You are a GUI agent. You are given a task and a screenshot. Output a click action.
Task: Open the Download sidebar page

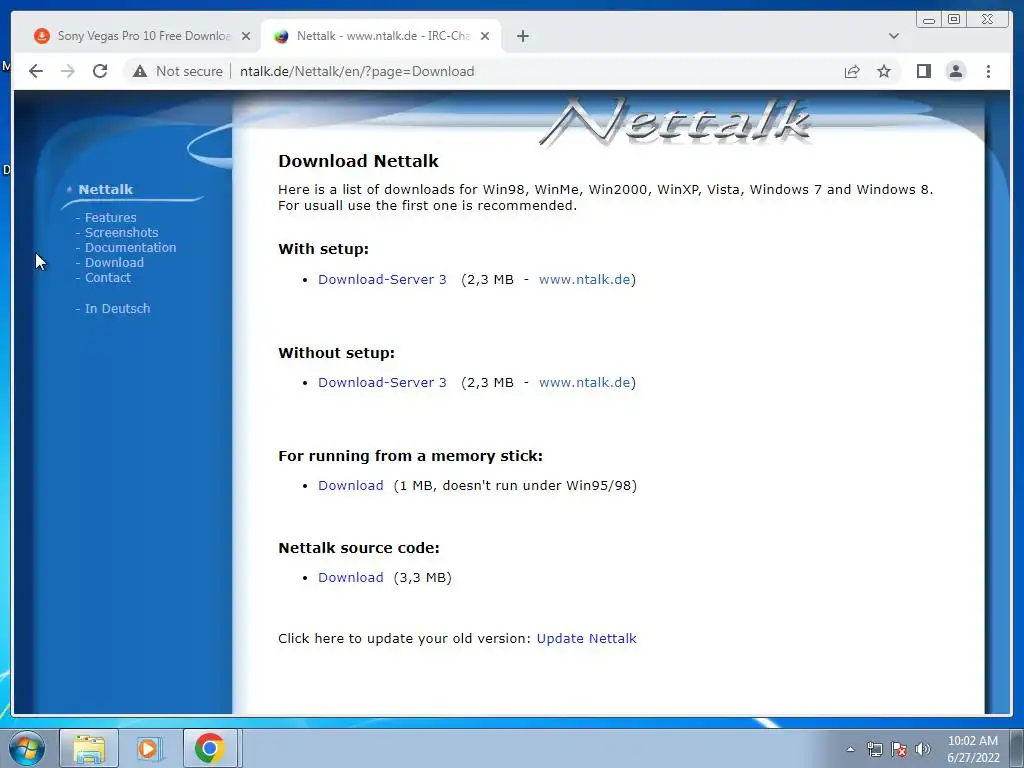click(x=114, y=263)
